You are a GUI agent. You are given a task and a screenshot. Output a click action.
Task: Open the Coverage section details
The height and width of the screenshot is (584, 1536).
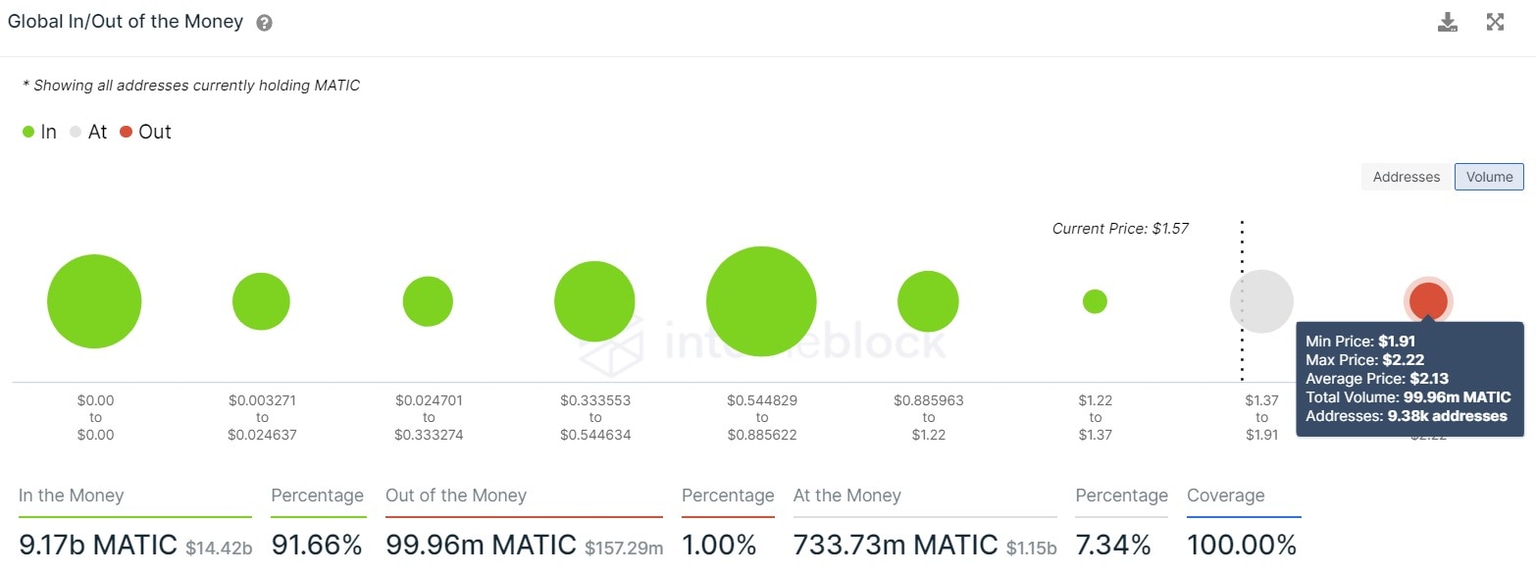(1226, 495)
